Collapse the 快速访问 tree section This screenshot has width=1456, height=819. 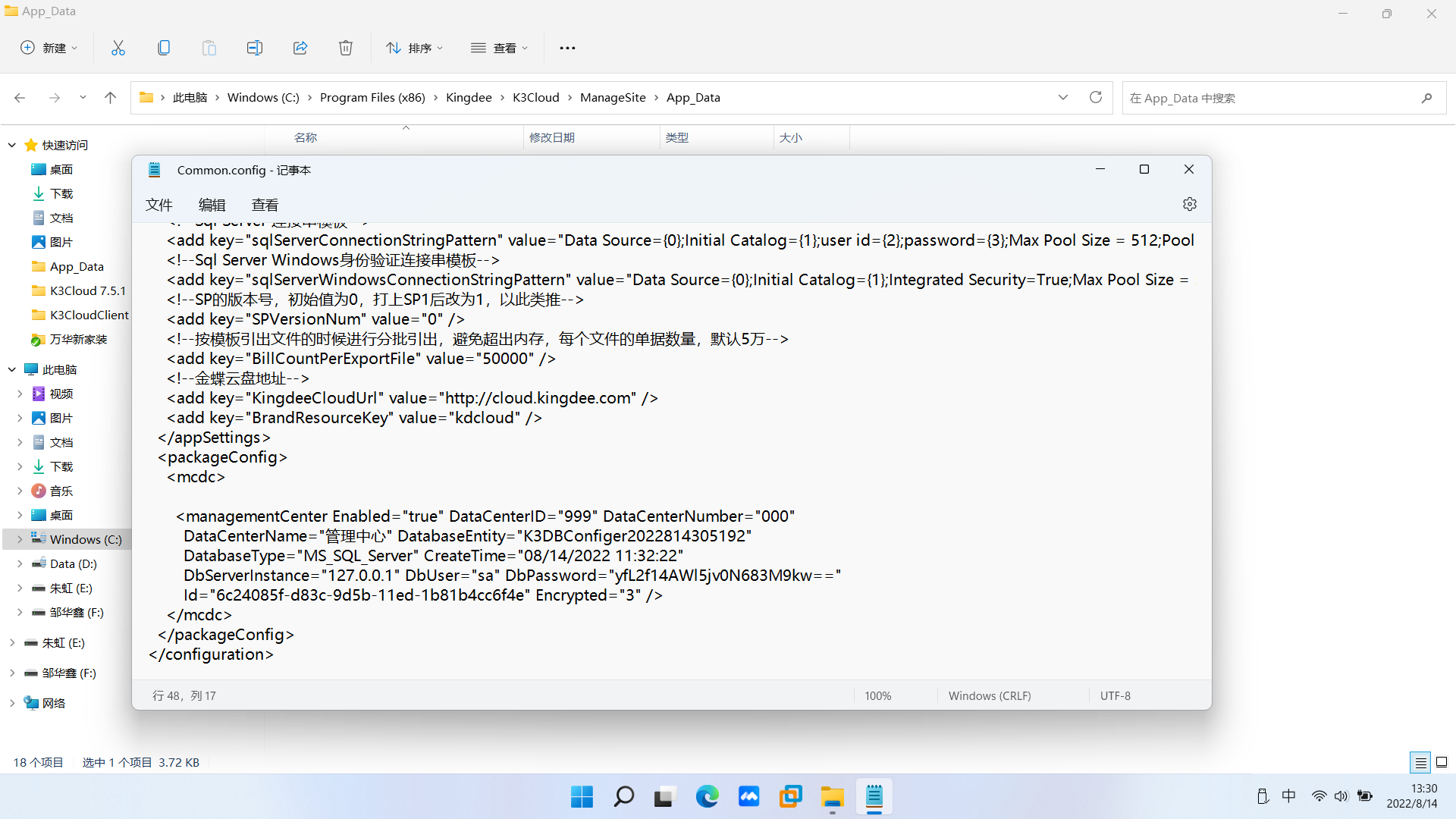pyautogui.click(x=12, y=145)
